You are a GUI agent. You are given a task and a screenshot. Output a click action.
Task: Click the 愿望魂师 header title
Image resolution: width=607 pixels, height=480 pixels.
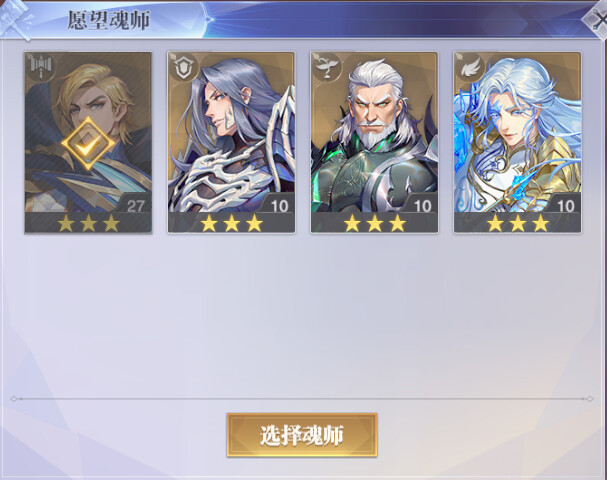point(109,20)
